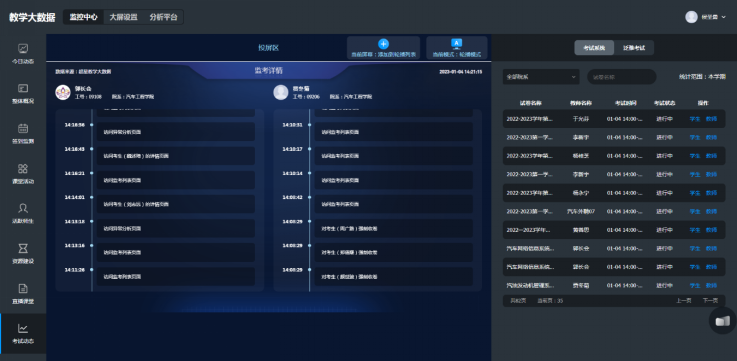
Task: Switch to the 大屏设置 tab
Action: 123,17
